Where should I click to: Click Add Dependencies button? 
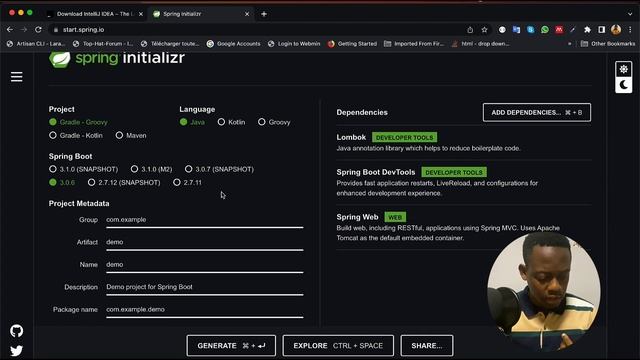tap(537, 112)
